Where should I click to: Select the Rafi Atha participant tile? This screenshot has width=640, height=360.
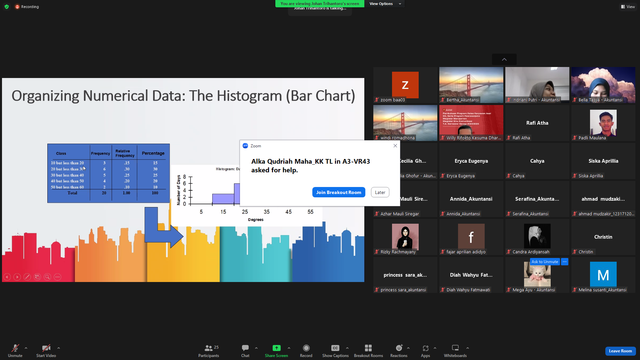(x=537, y=123)
